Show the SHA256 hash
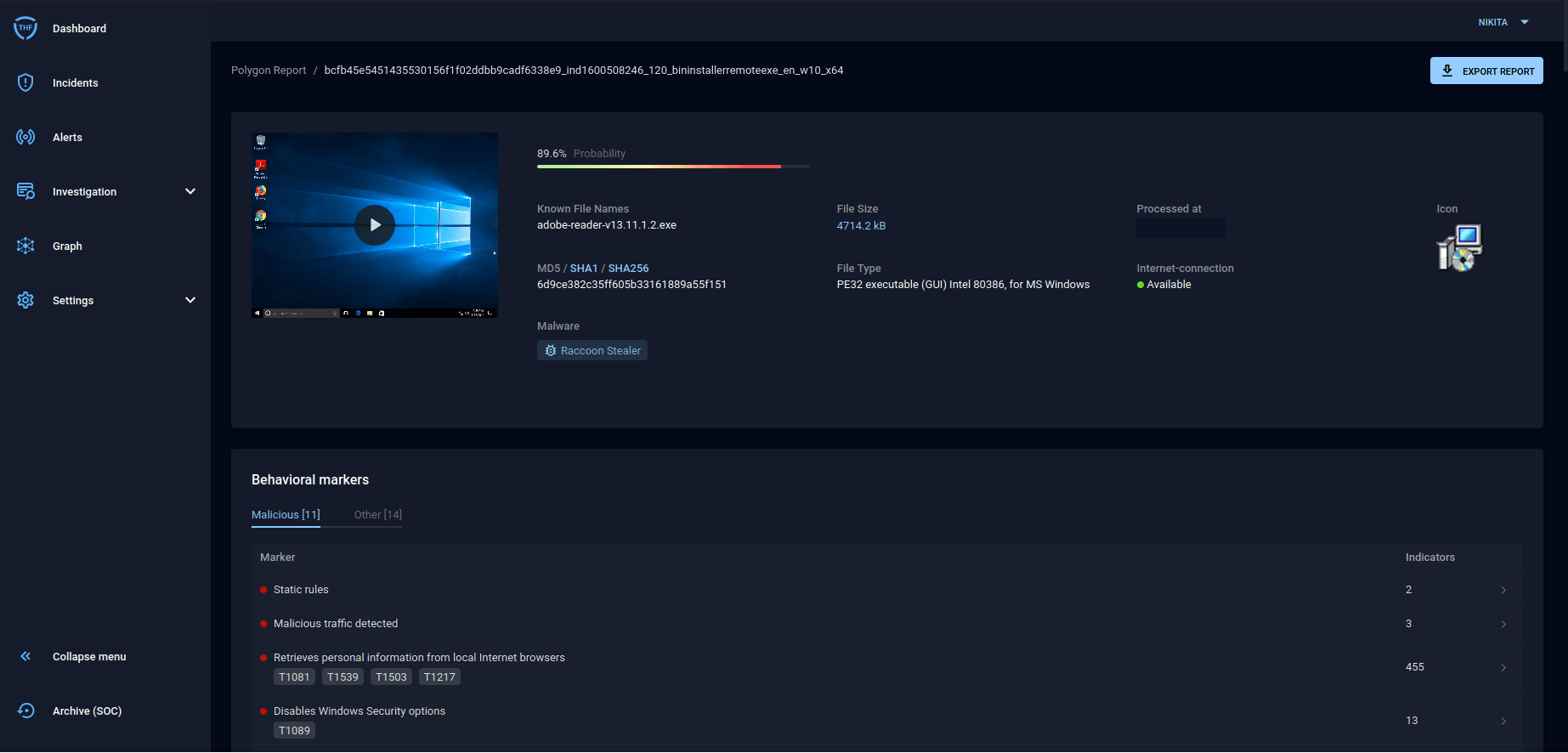1568x753 pixels. point(628,268)
